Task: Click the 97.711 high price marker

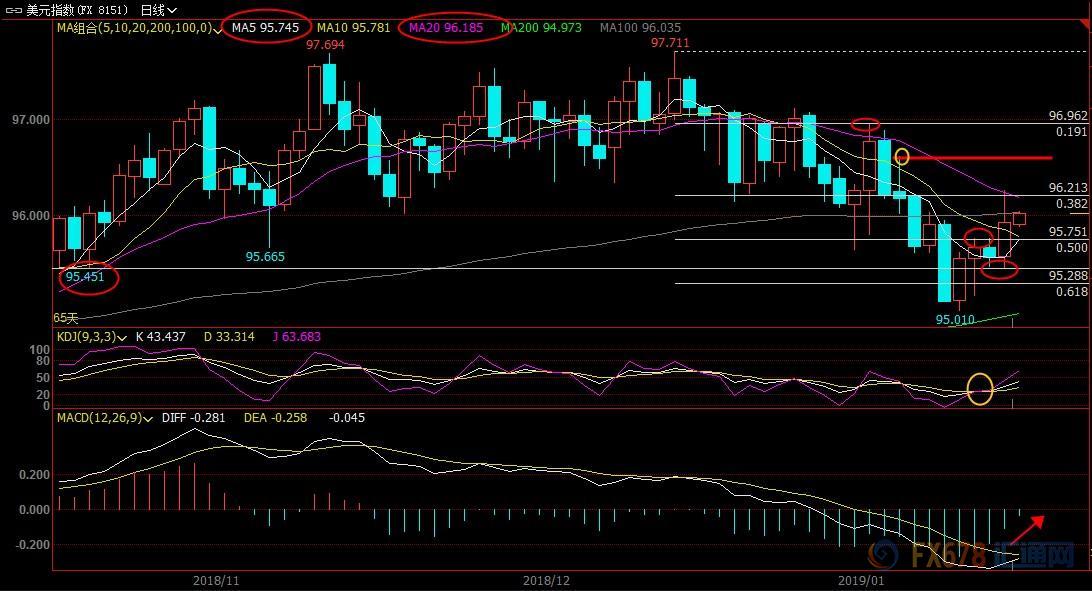Action: (670, 43)
